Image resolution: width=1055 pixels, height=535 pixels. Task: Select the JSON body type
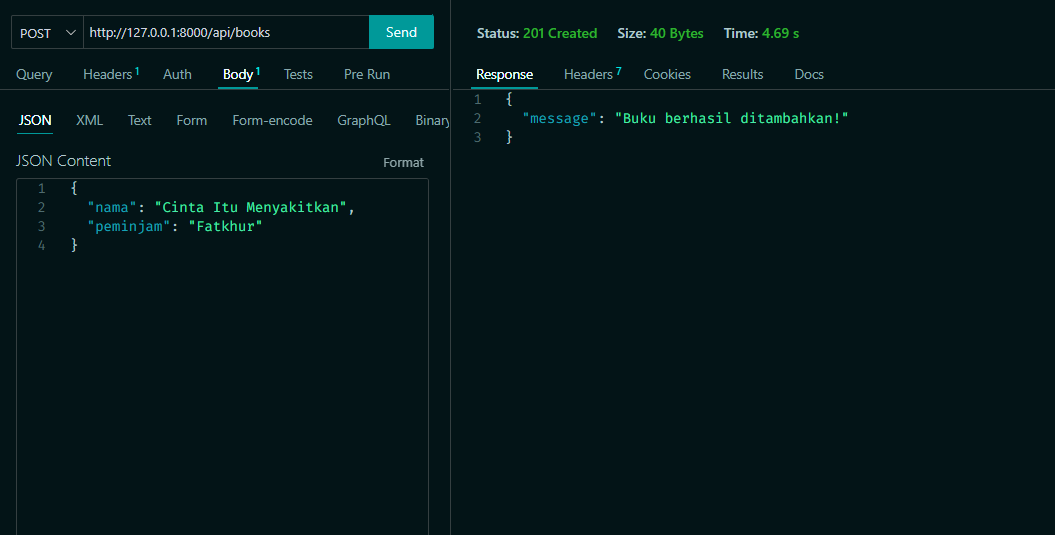35,120
